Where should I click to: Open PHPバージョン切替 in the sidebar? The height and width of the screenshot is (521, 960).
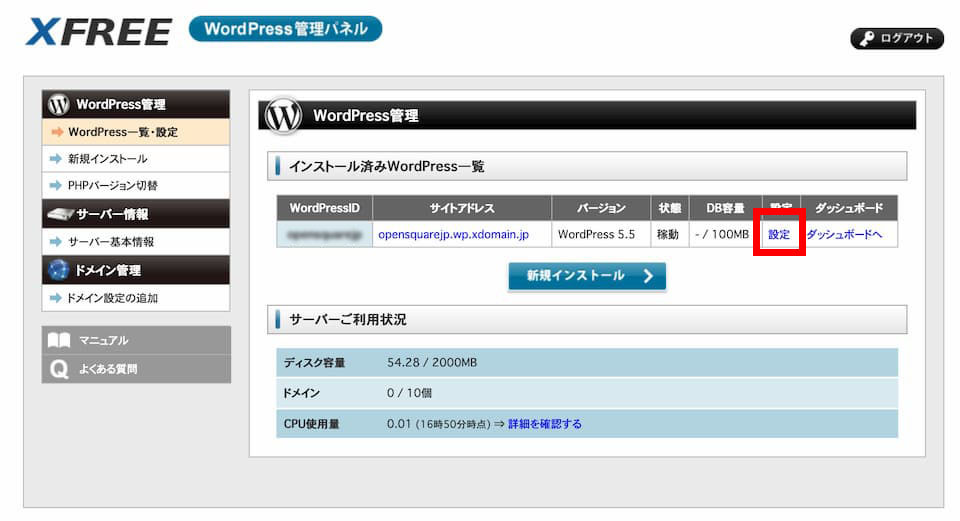point(112,185)
